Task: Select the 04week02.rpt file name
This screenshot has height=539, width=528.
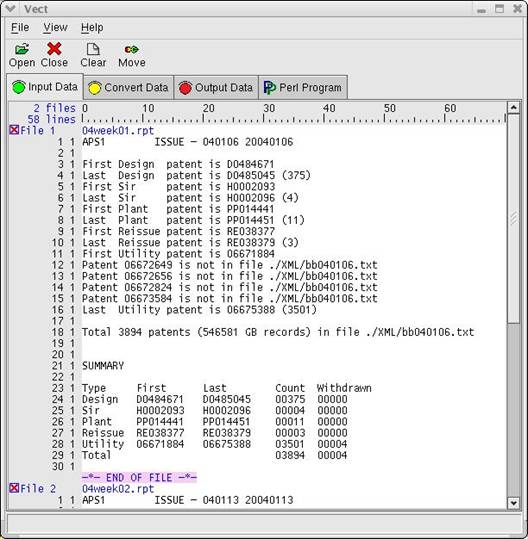Action: tap(118, 489)
